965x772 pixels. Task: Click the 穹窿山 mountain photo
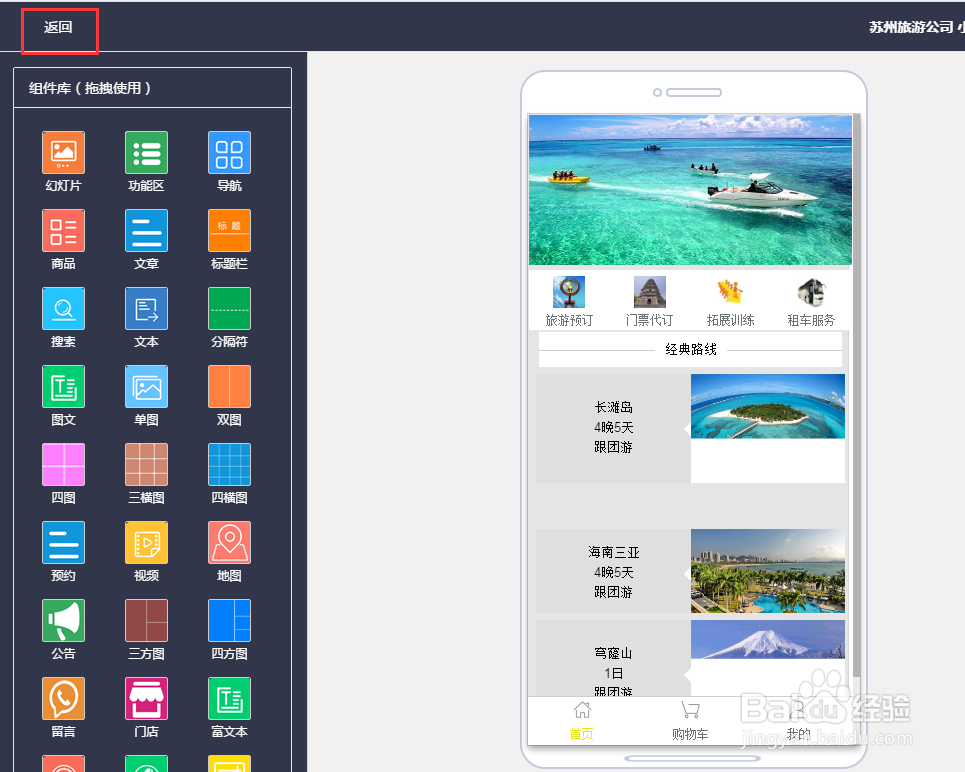coord(768,640)
